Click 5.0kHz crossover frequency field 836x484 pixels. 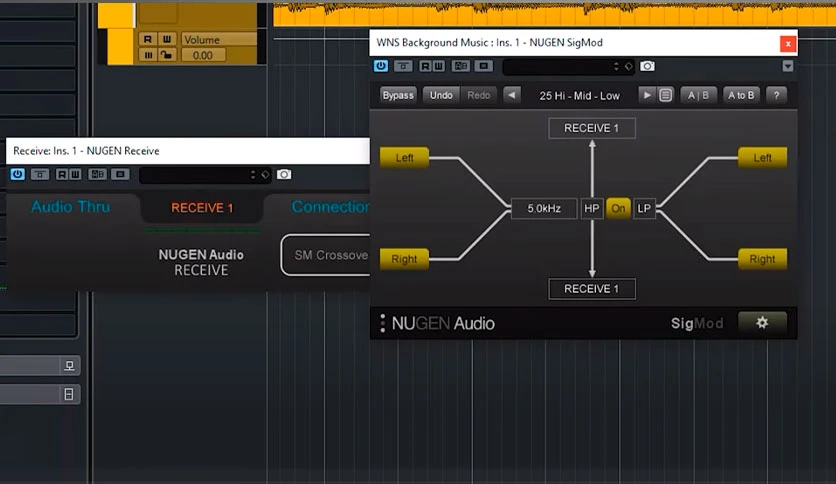544,208
